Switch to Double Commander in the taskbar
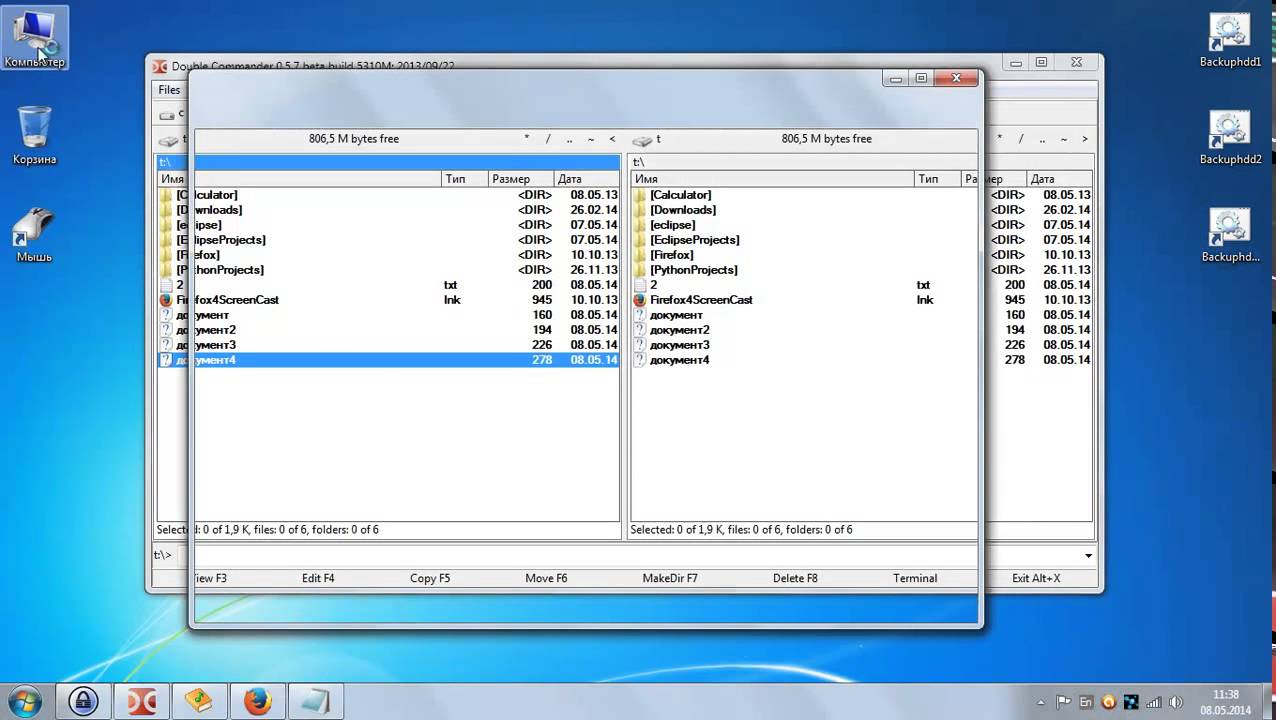 (x=141, y=701)
